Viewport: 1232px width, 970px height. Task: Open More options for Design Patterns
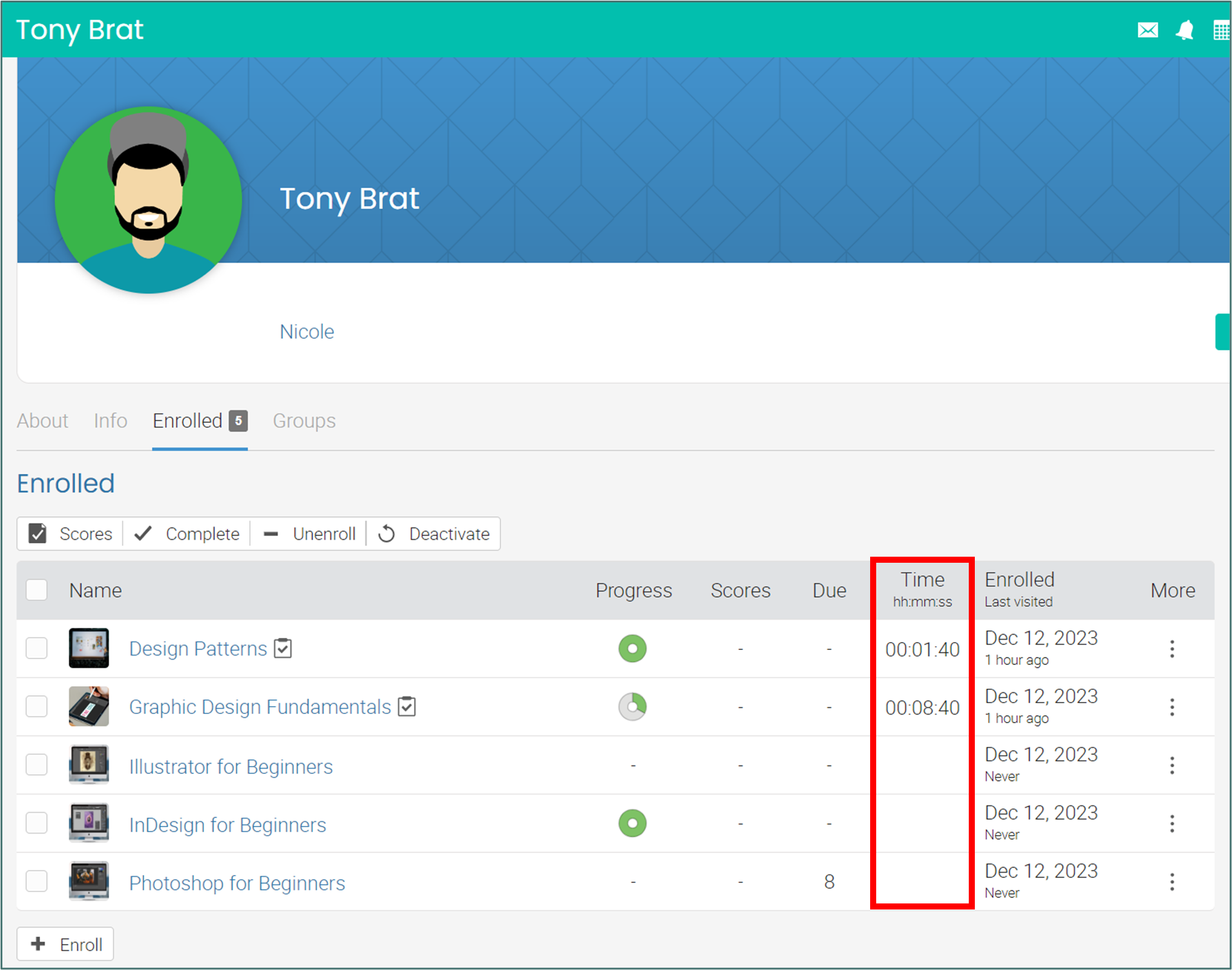point(1172,649)
